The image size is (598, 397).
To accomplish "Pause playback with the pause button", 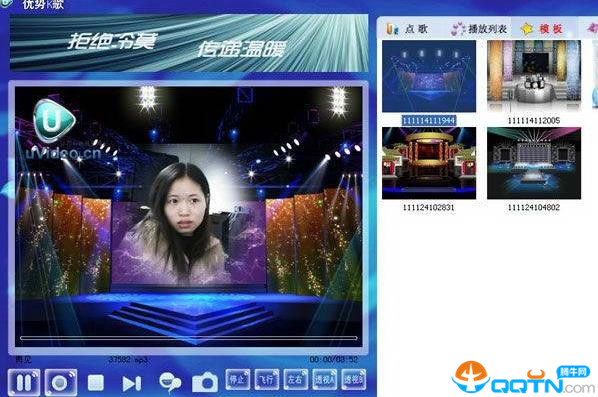I will [x=24, y=382].
